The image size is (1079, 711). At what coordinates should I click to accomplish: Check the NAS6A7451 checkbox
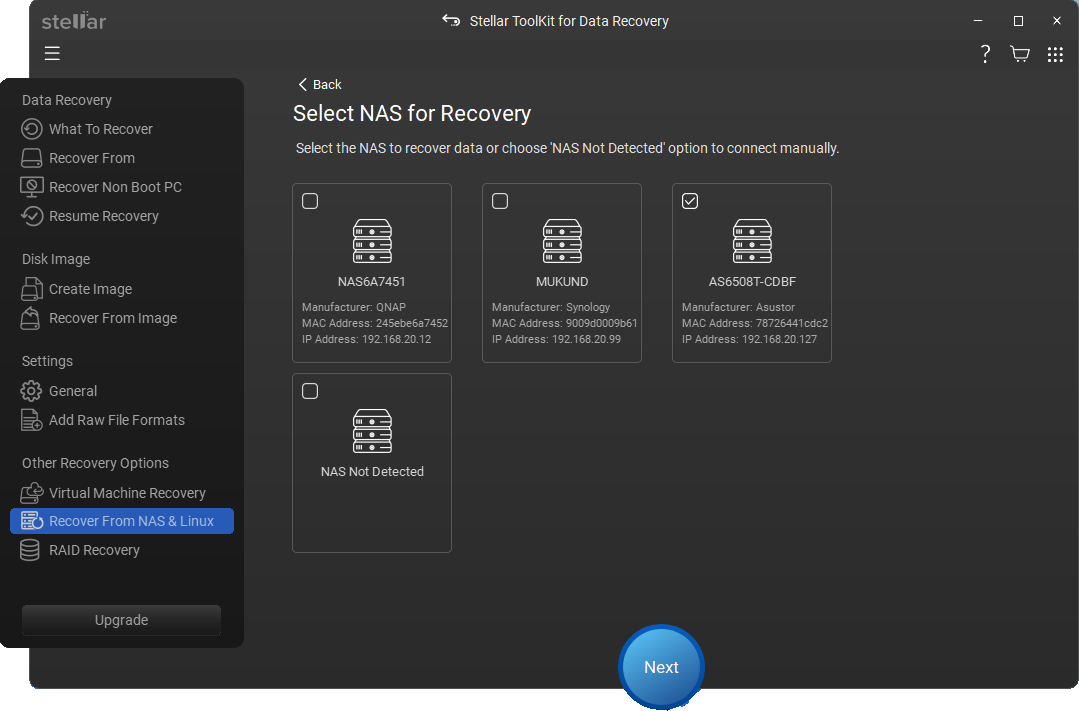(310, 200)
